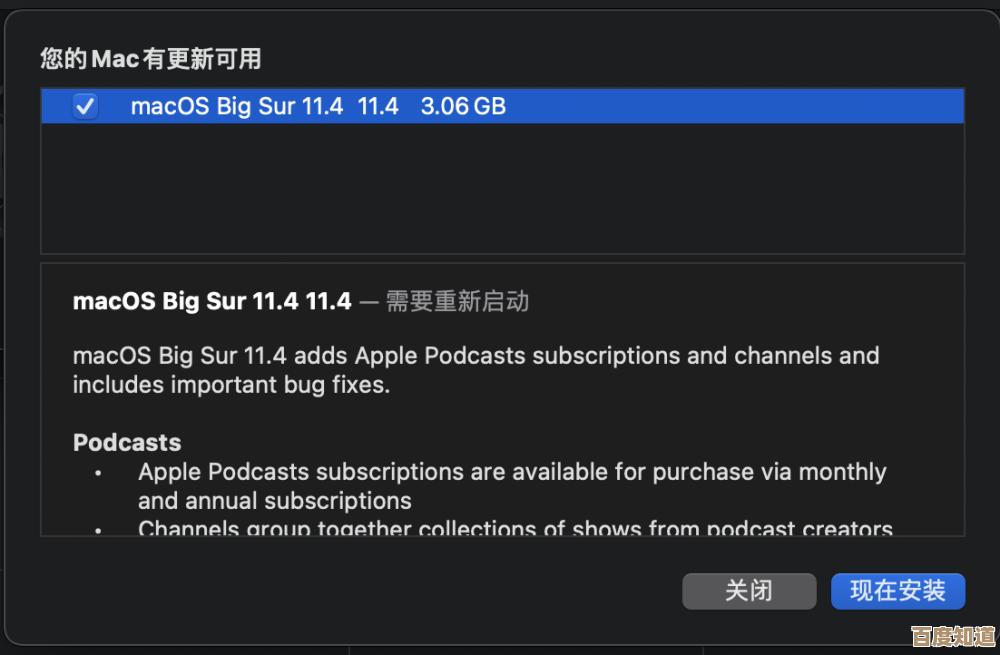Viewport: 1000px width, 655px height.
Task: Click the 'Apple Podcasts subscriptions are available' bullet text
Action: click(x=512, y=471)
